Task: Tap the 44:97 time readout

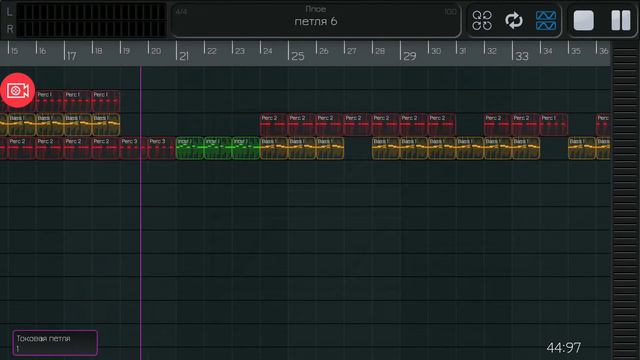Action: tap(563, 348)
